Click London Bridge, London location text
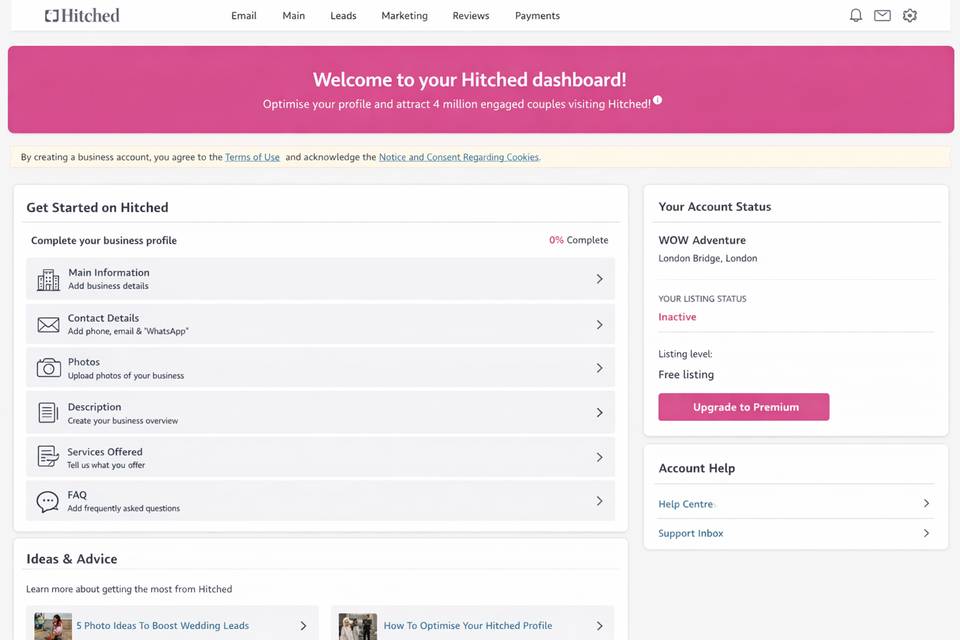This screenshot has height=640, width=960. pyautogui.click(x=708, y=258)
